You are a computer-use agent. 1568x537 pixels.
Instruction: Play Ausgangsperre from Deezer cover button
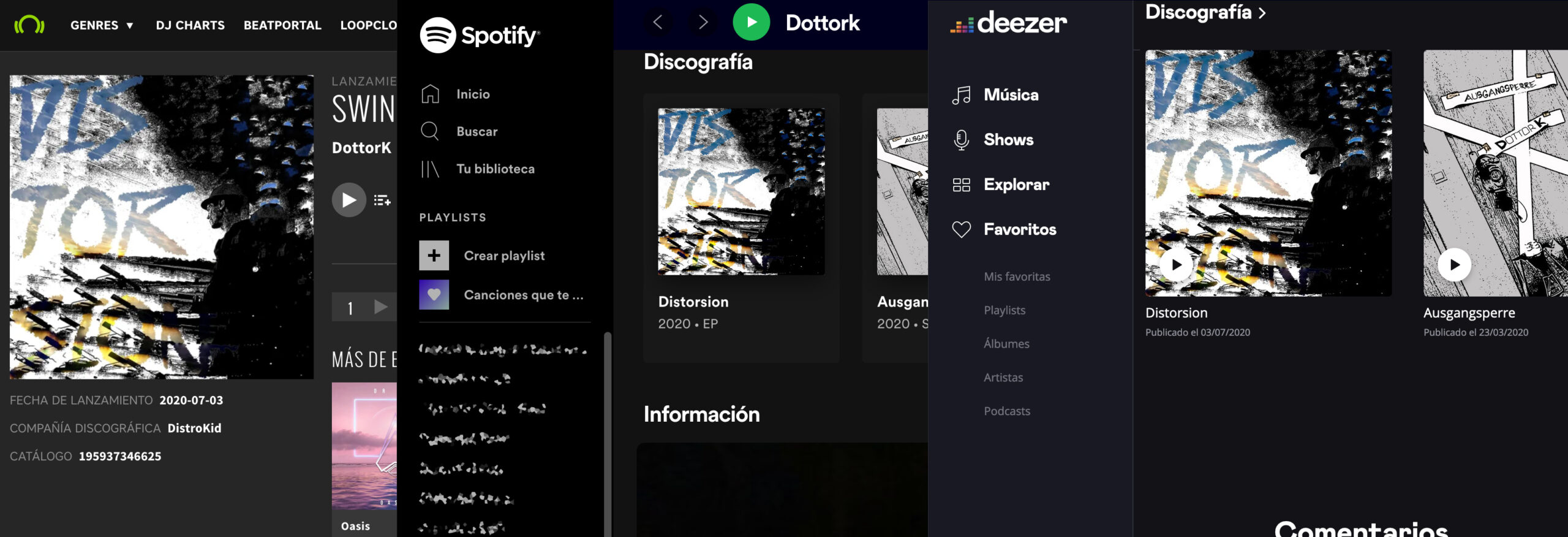pyautogui.click(x=1454, y=265)
